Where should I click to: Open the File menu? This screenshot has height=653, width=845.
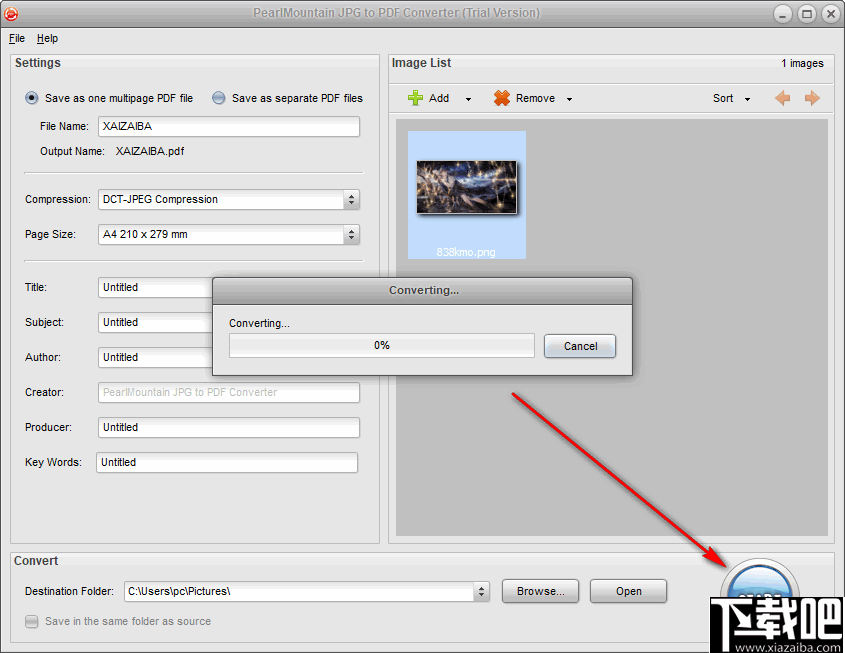coord(16,38)
